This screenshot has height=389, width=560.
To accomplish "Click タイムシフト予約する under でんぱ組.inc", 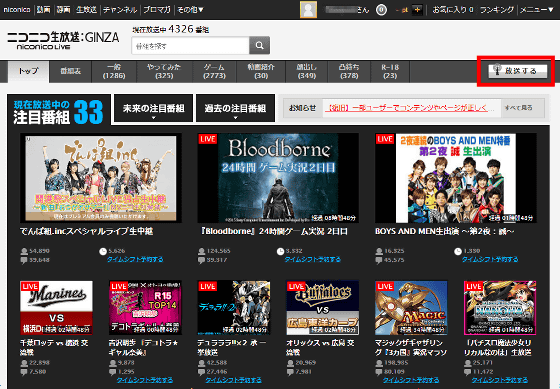I will pos(135,259).
